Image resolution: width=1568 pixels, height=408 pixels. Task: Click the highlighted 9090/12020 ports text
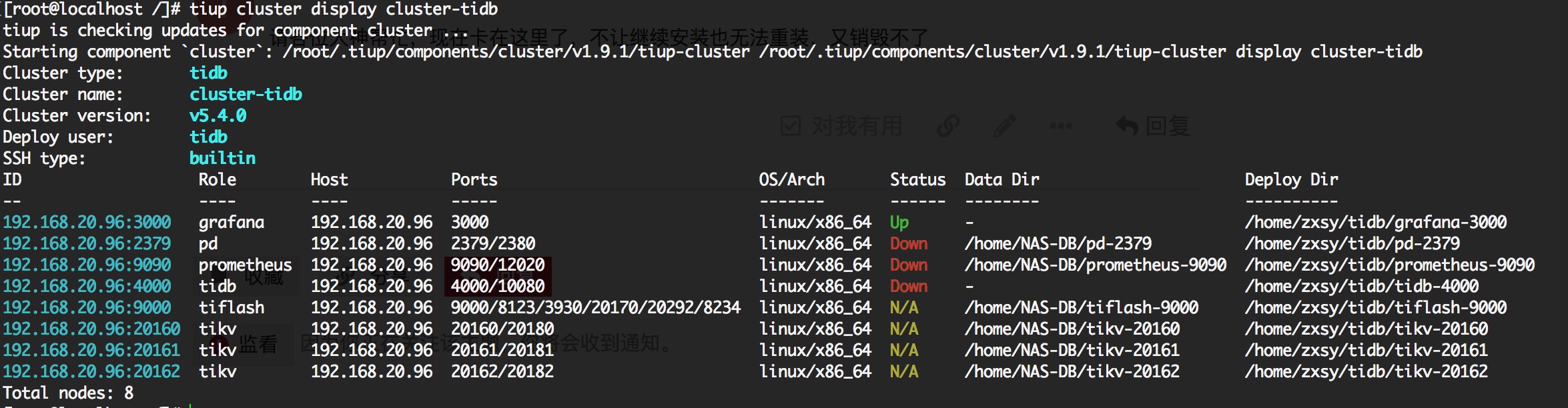point(498,265)
